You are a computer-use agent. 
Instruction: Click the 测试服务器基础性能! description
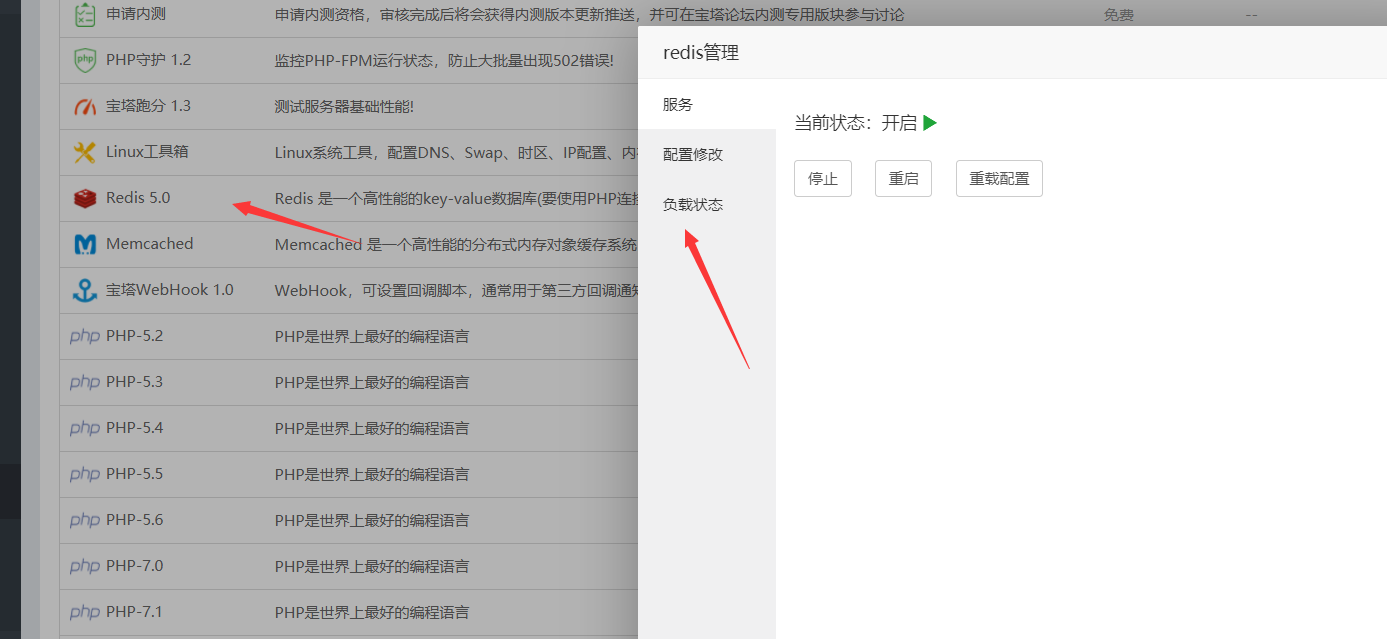click(x=344, y=106)
